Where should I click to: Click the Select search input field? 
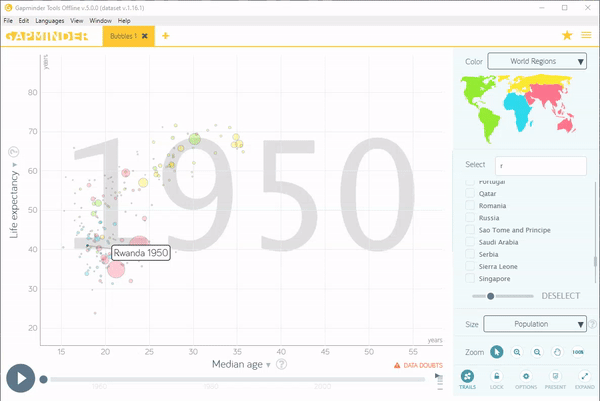tap(541, 166)
